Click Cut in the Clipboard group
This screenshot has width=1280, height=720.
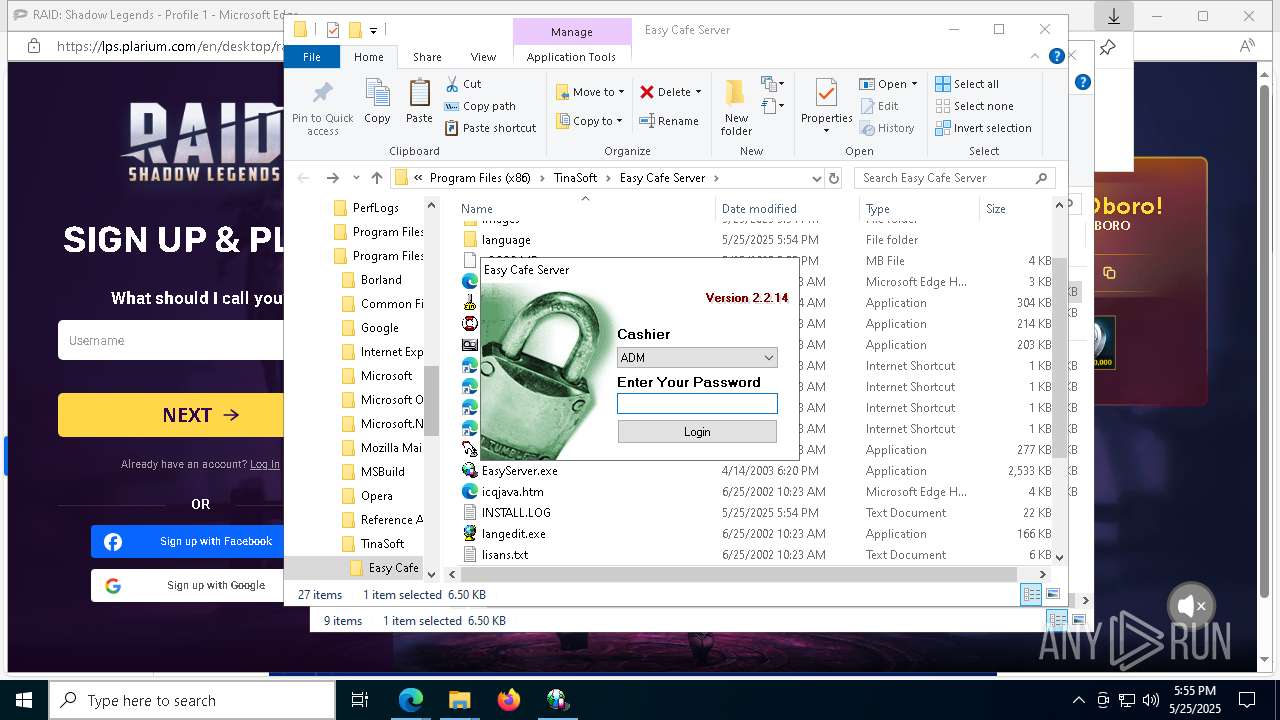coord(463,84)
